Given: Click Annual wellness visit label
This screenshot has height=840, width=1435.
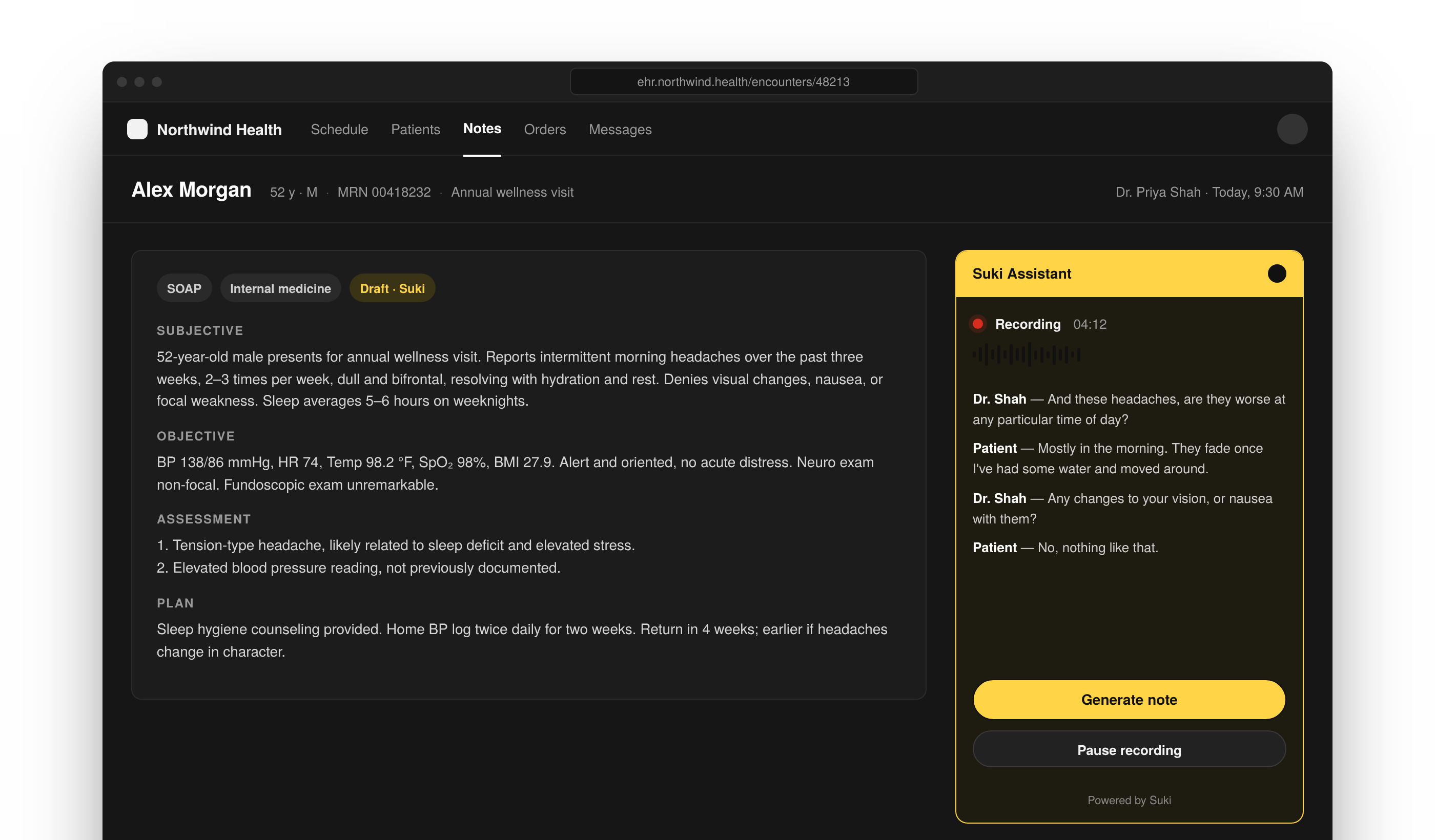Looking at the screenshot, I should [512, 193].
